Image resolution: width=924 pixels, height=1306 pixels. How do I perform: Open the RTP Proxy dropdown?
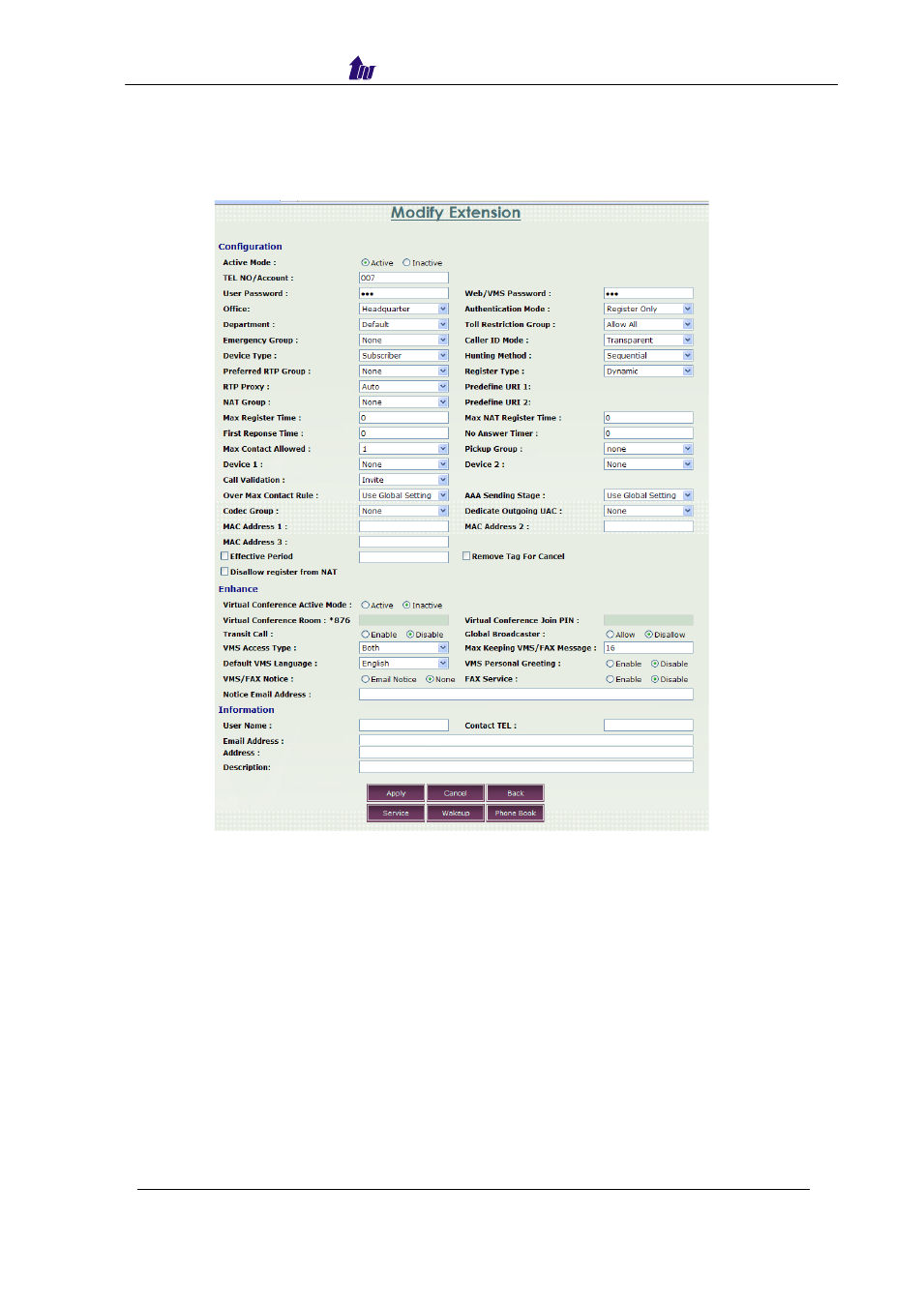tap(403, 386)
